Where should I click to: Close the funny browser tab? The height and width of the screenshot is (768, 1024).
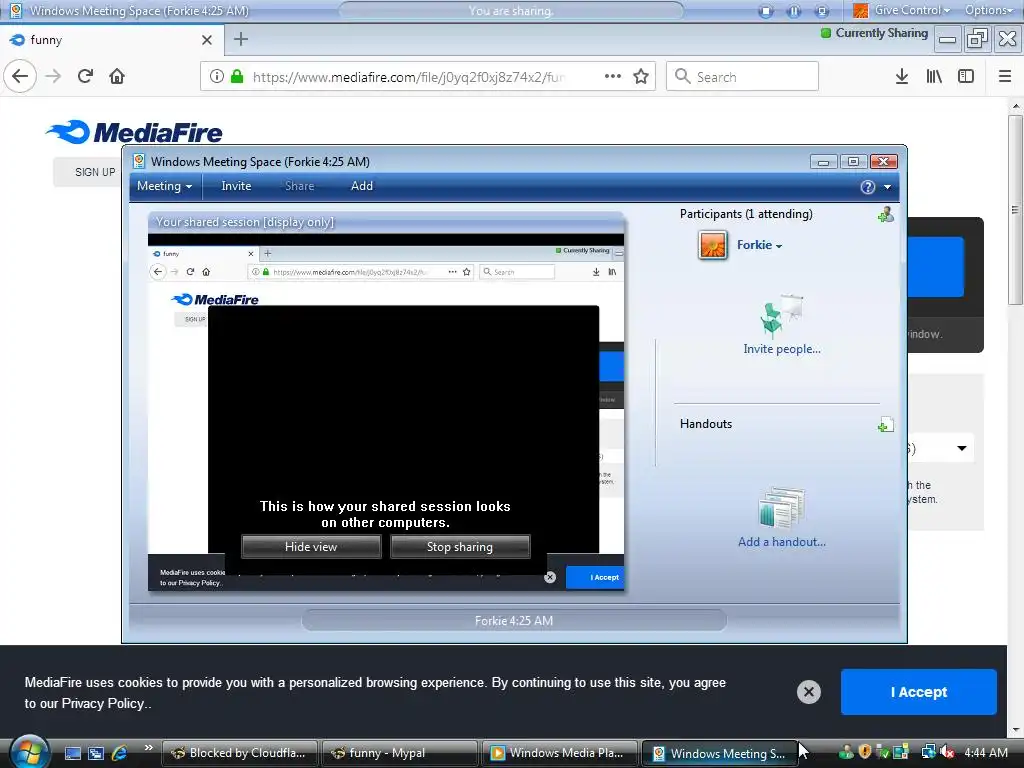(x=207, y=40)
